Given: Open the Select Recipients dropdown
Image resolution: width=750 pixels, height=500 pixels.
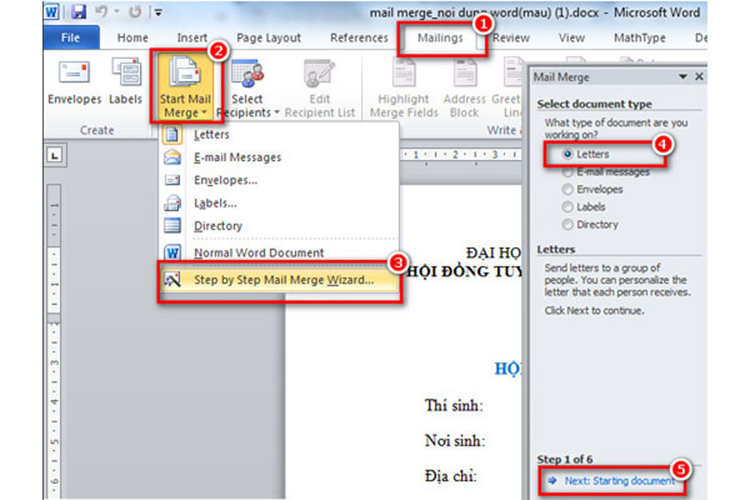Looking at the screenshot, I should [247, 88].
